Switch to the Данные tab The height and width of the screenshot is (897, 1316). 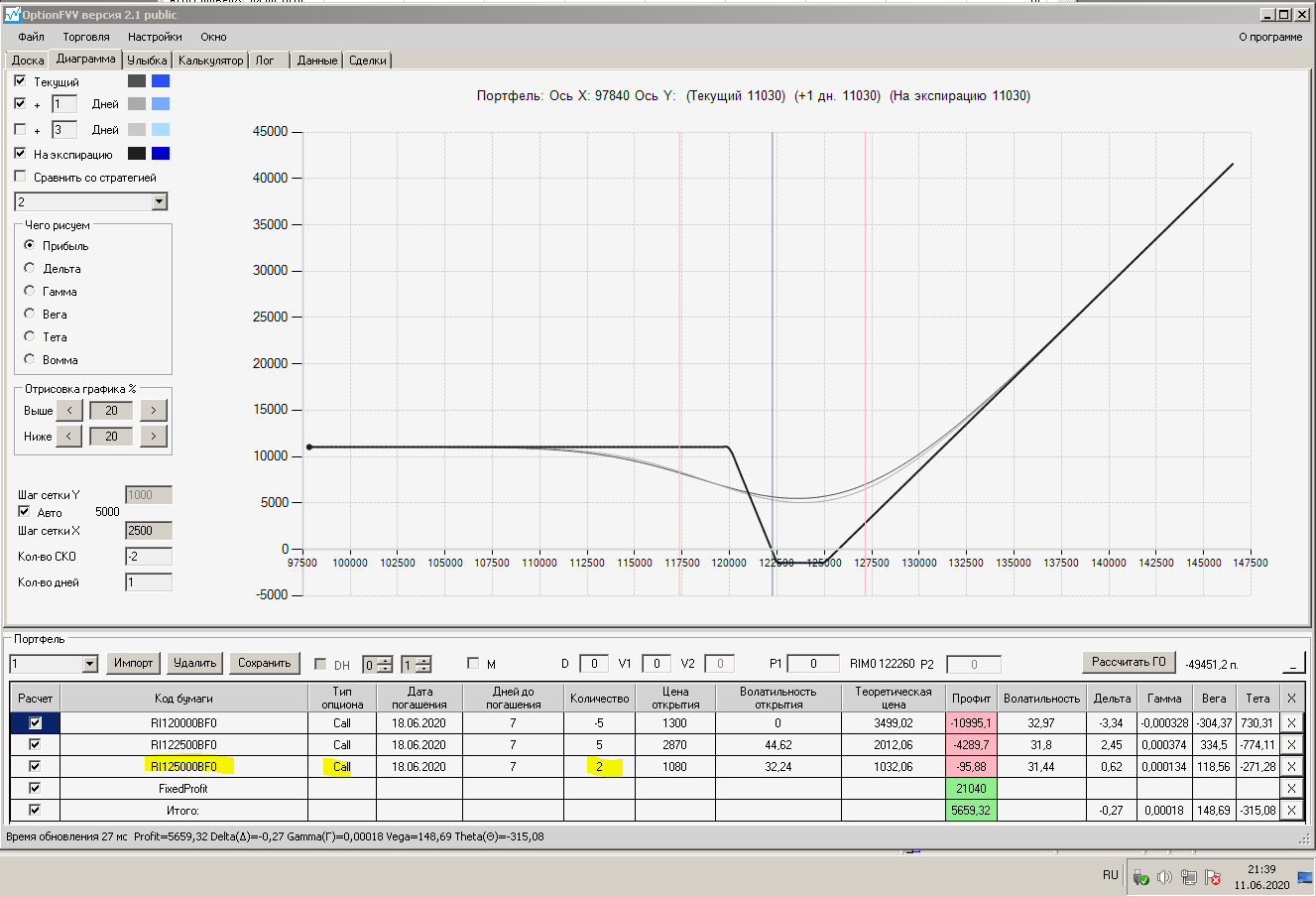click(317, 61)
